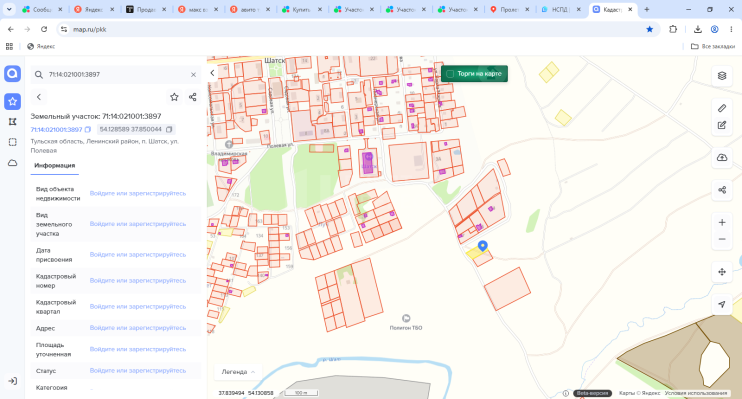The width and height of the screenshot is (742, 399).
Task: Open a new browser tab
Action: [x=646, y=9]
